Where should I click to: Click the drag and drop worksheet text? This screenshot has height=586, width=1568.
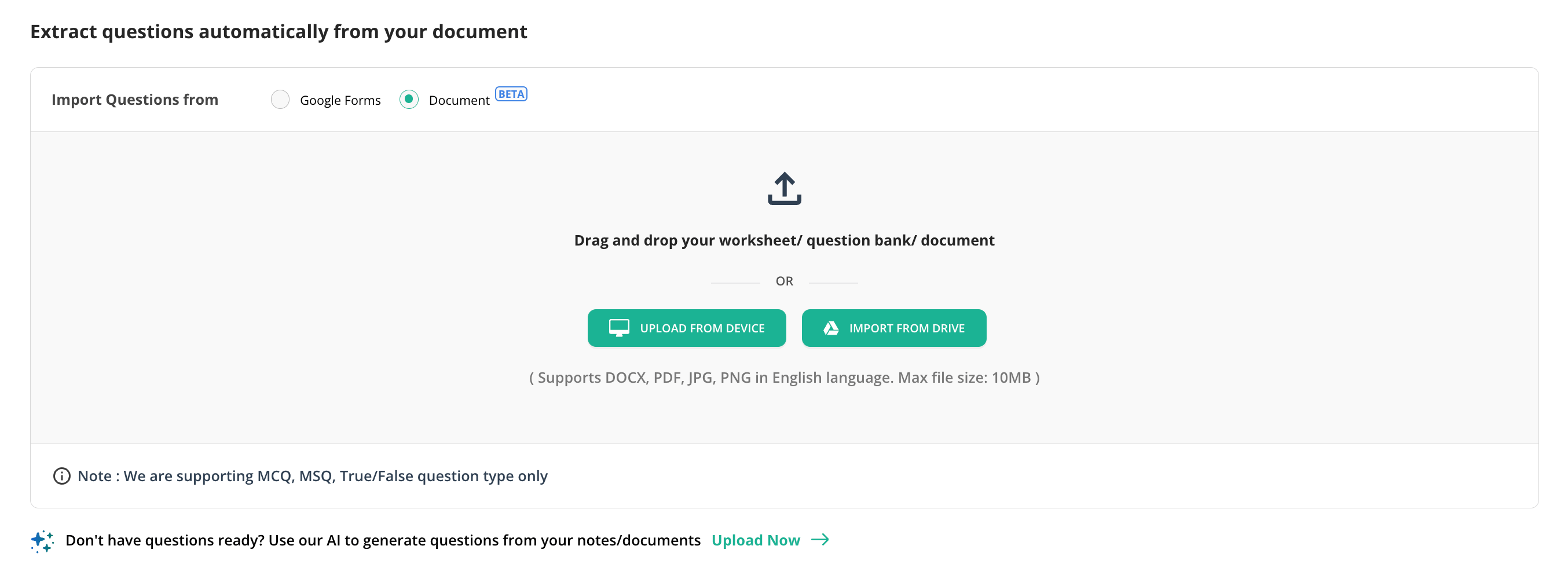click(784, 240)
